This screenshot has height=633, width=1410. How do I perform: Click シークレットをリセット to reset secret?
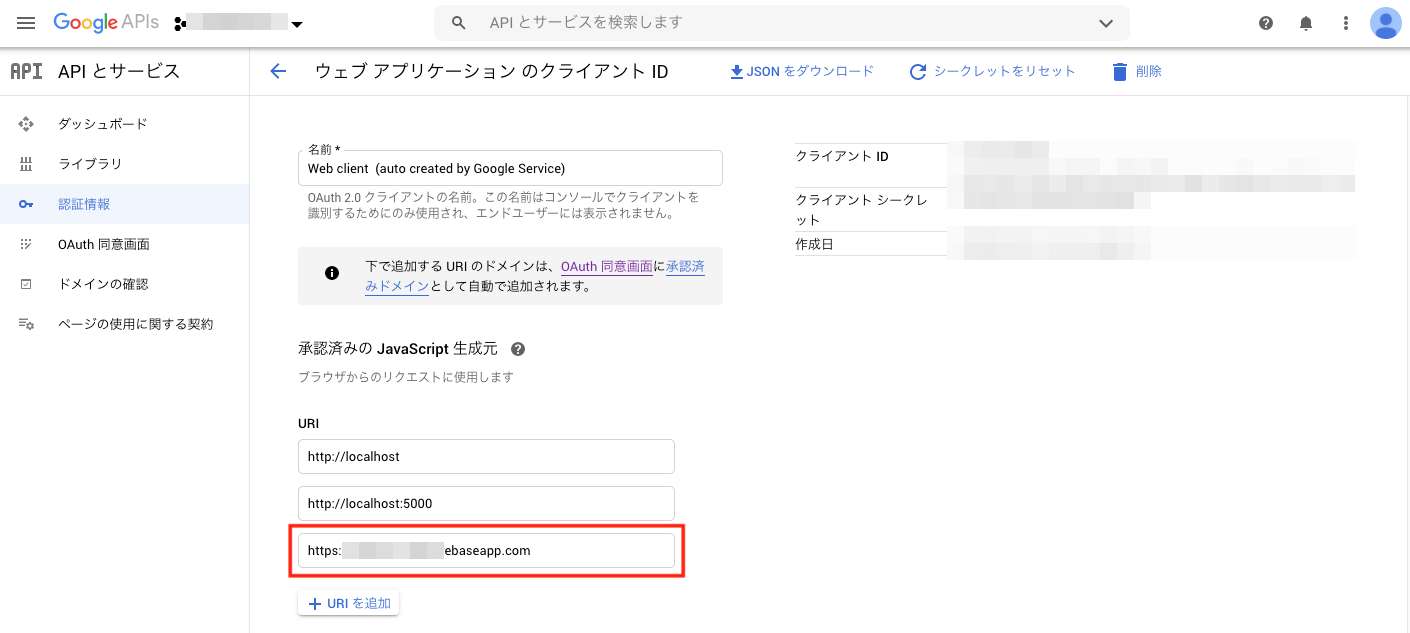tap(992, 70)
